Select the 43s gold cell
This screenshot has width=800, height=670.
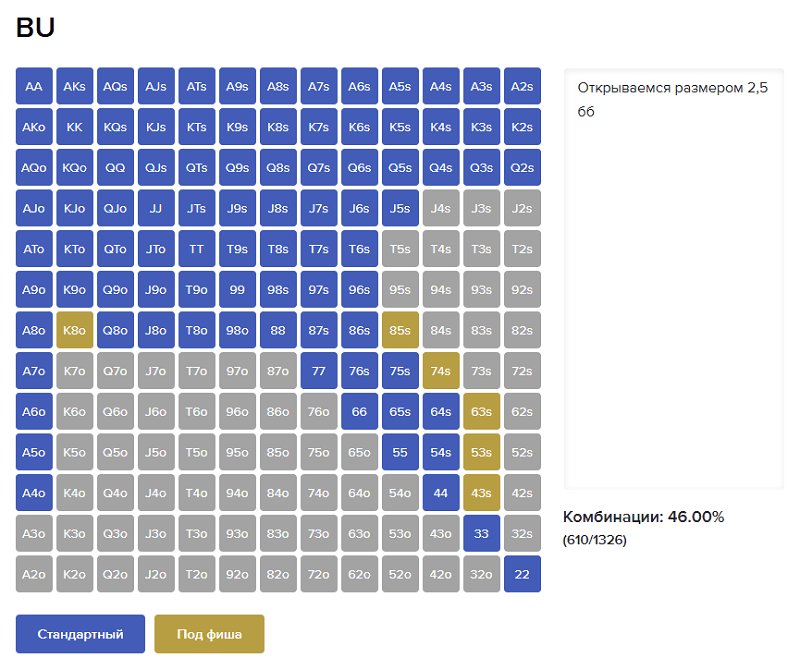tap(481, 493)
